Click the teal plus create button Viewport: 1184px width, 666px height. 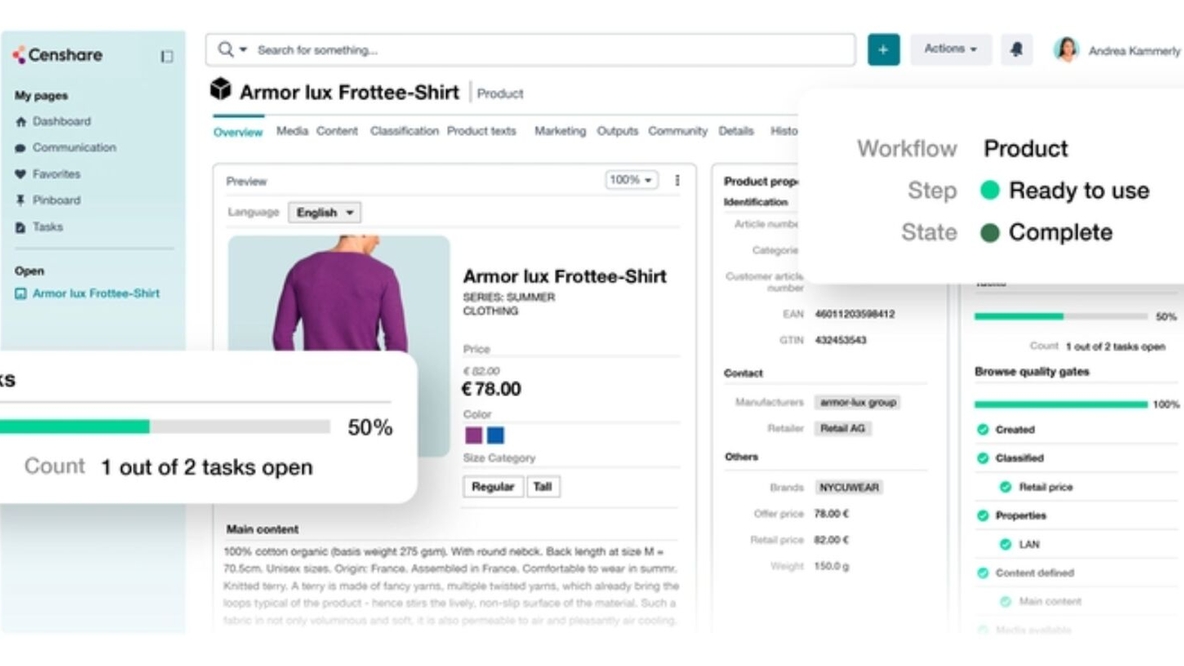coord(883,50)
